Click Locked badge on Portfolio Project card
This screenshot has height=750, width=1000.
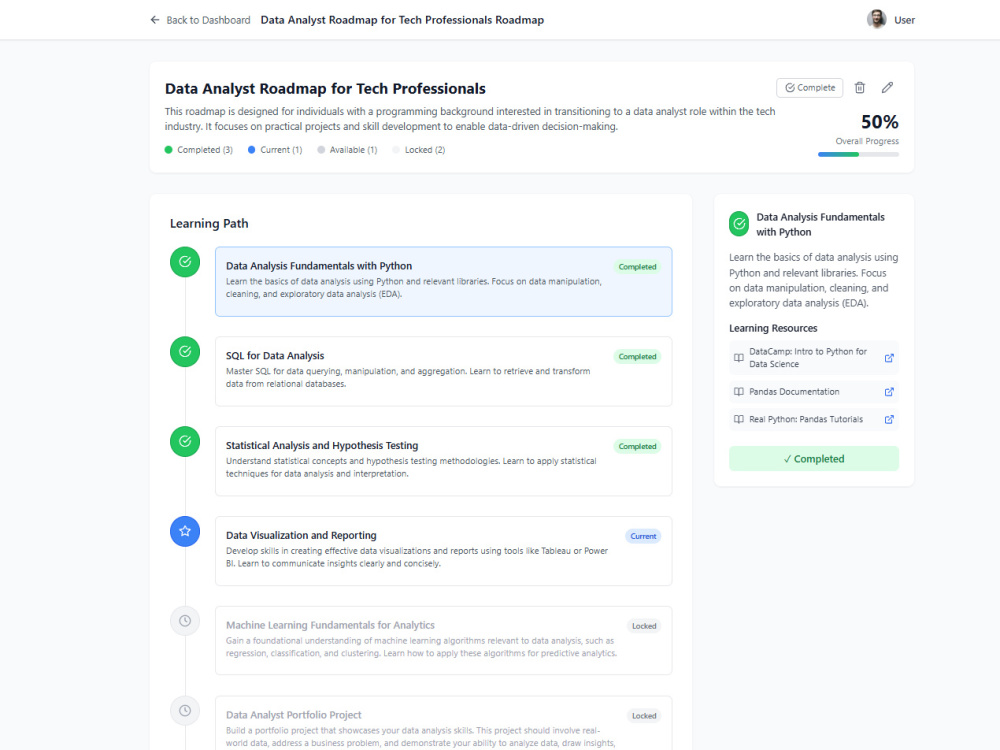click(644, 716)
